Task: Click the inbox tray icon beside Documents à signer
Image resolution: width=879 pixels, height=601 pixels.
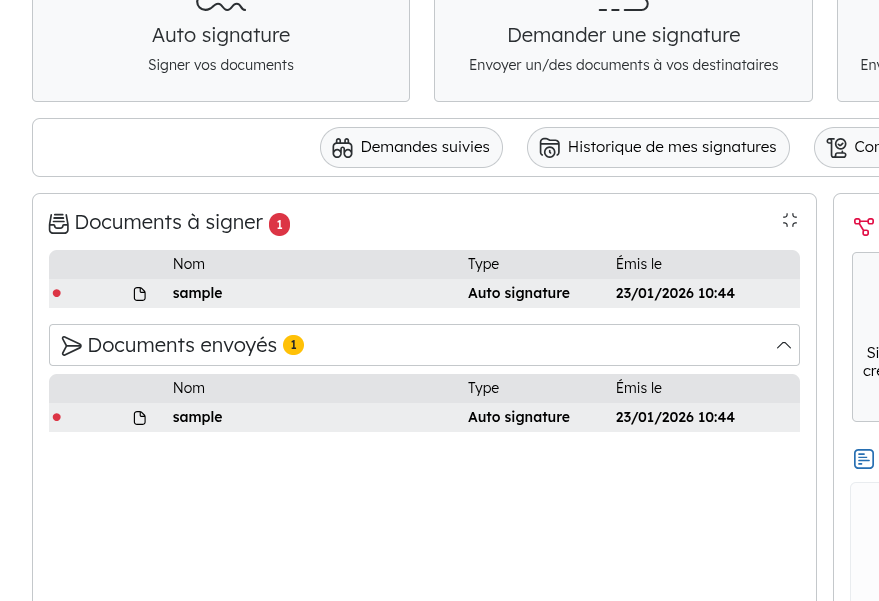Action: tap(59, 223)
